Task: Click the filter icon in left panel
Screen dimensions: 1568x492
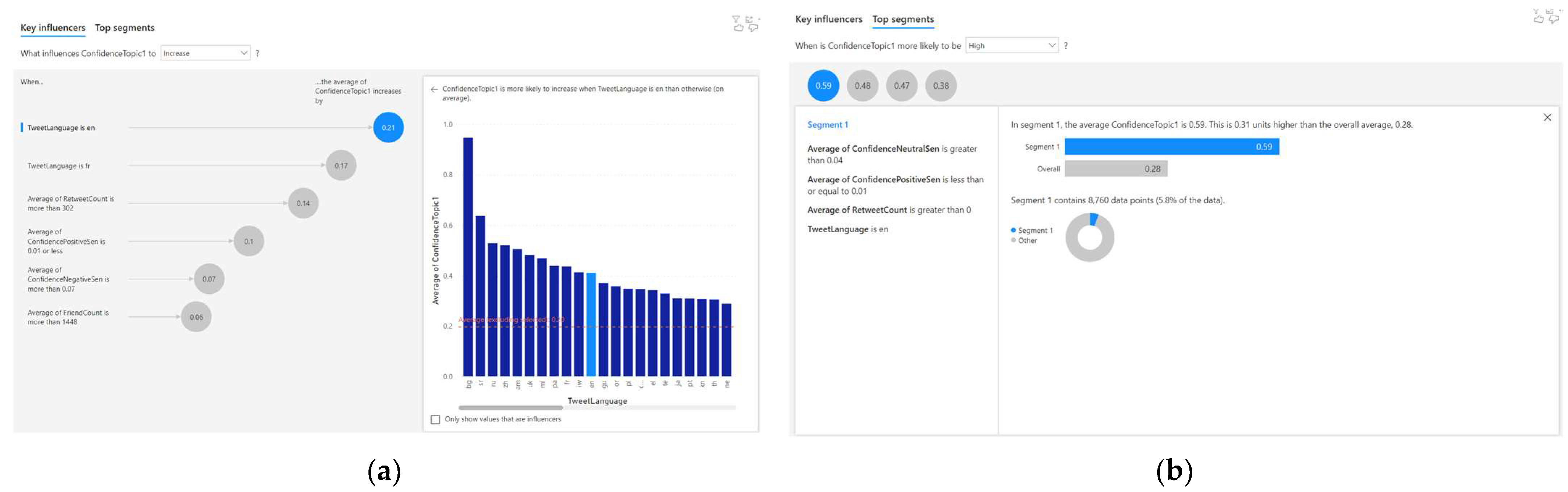Action: point(736,20)
